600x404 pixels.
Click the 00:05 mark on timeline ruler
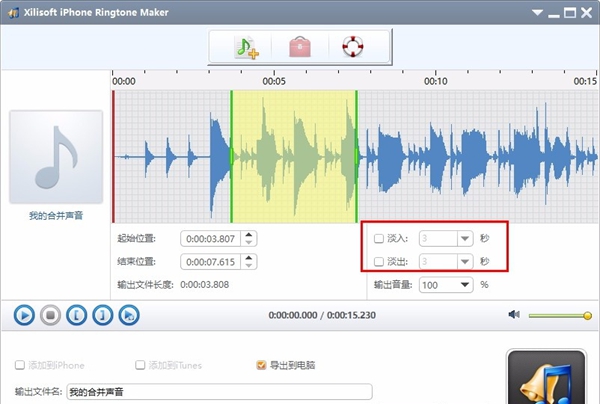coord(274,81)
